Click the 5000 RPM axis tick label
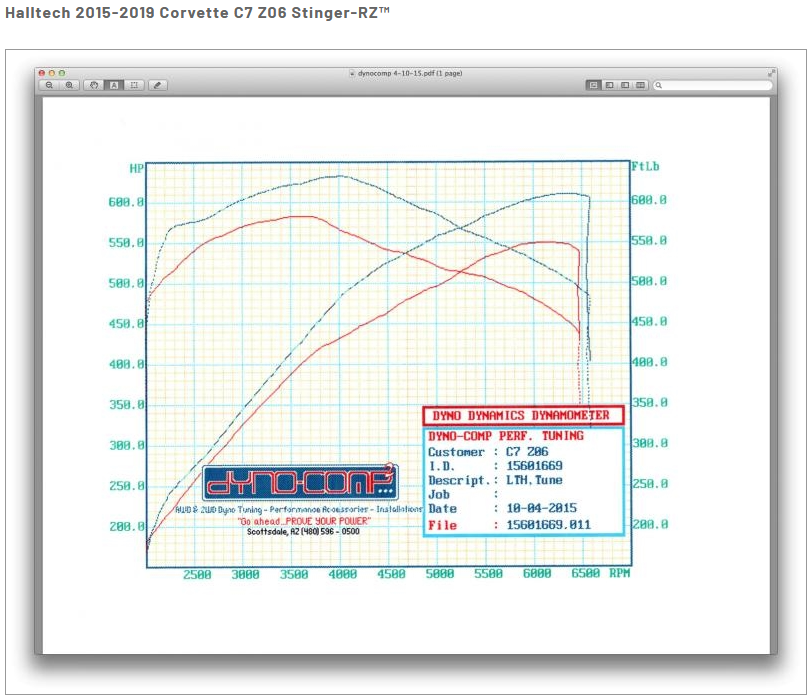Image resolution: width=809 pixels, height=695 pixels. click(440, 574)
